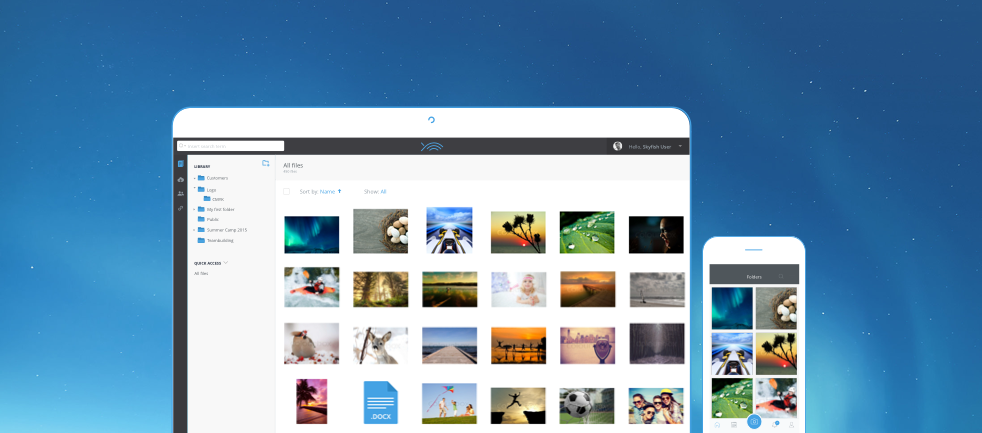
Task: Open the link sharing icon in the sidebar
Action: point(180,208)
